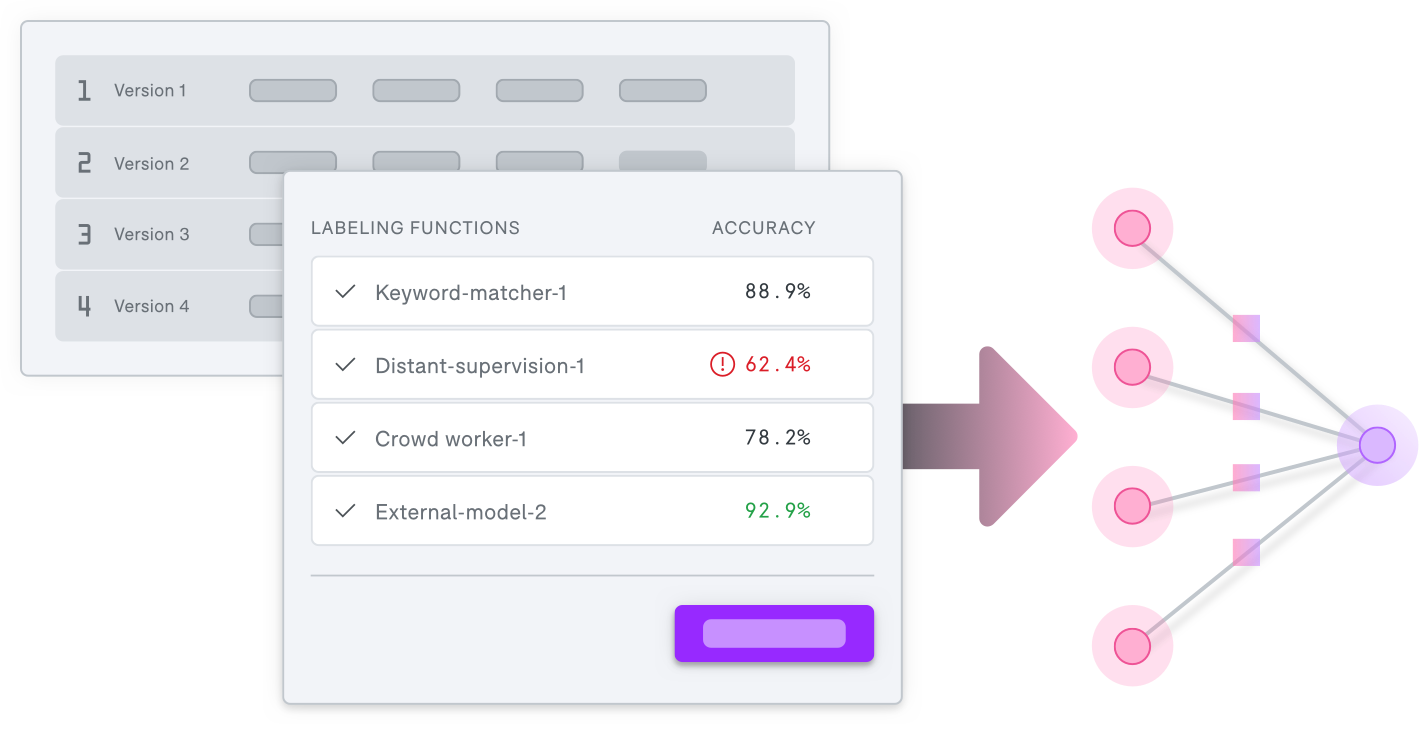
Task: Click the LABELING FUNCTIONS column header
Action: pyautogui.click(x=415, y=228)
